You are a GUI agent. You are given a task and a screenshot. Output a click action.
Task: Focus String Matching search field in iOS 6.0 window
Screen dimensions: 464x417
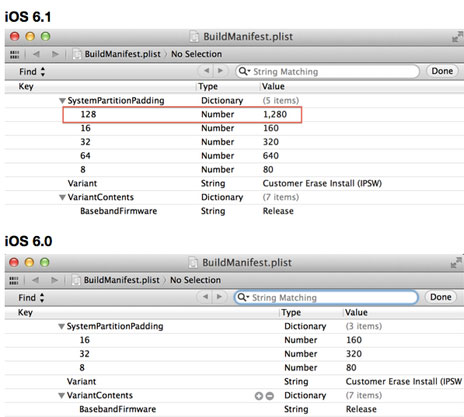coord(326,297)
